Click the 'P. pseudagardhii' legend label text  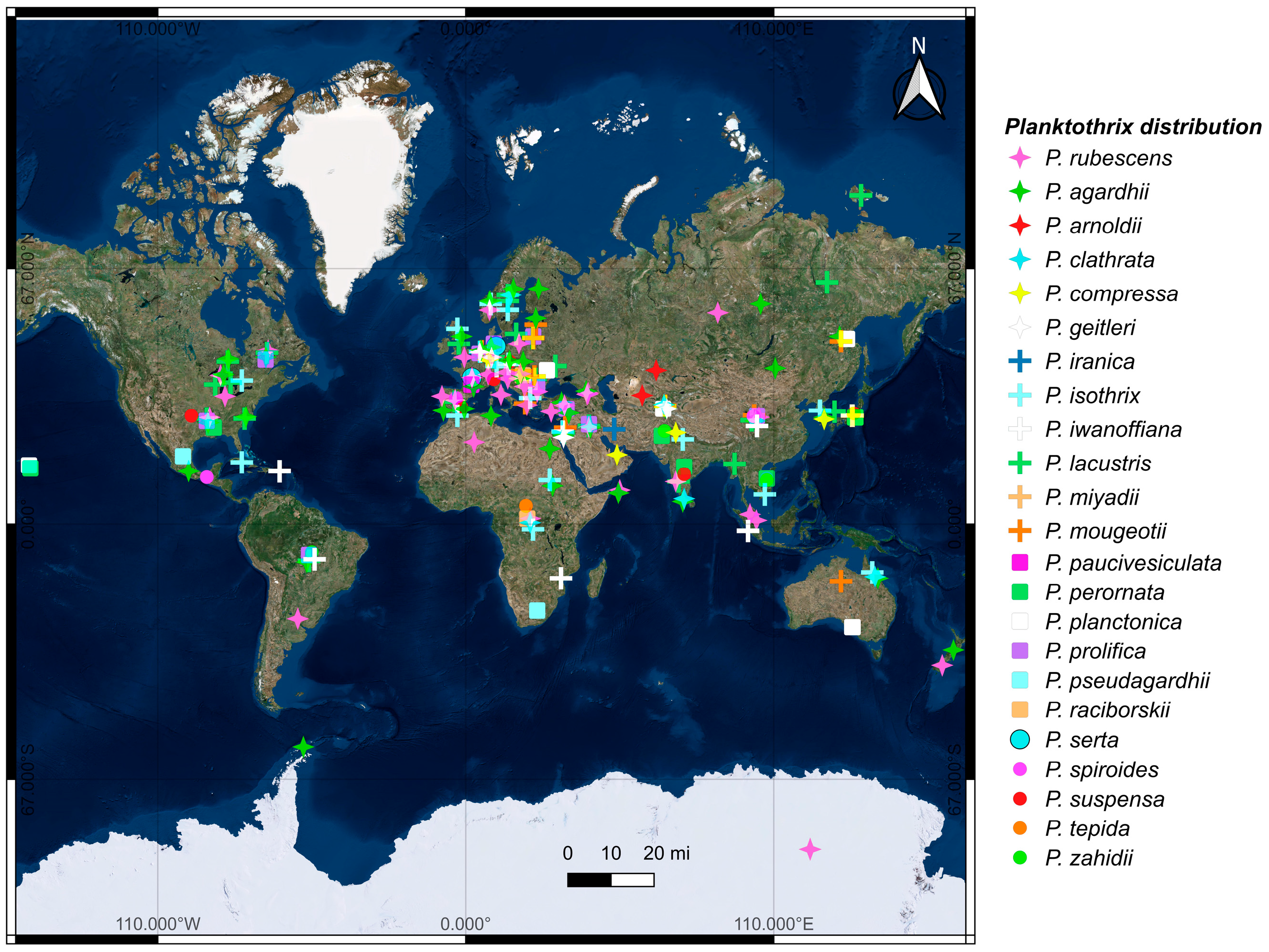pyautogui.click(x=1127, y=681)
